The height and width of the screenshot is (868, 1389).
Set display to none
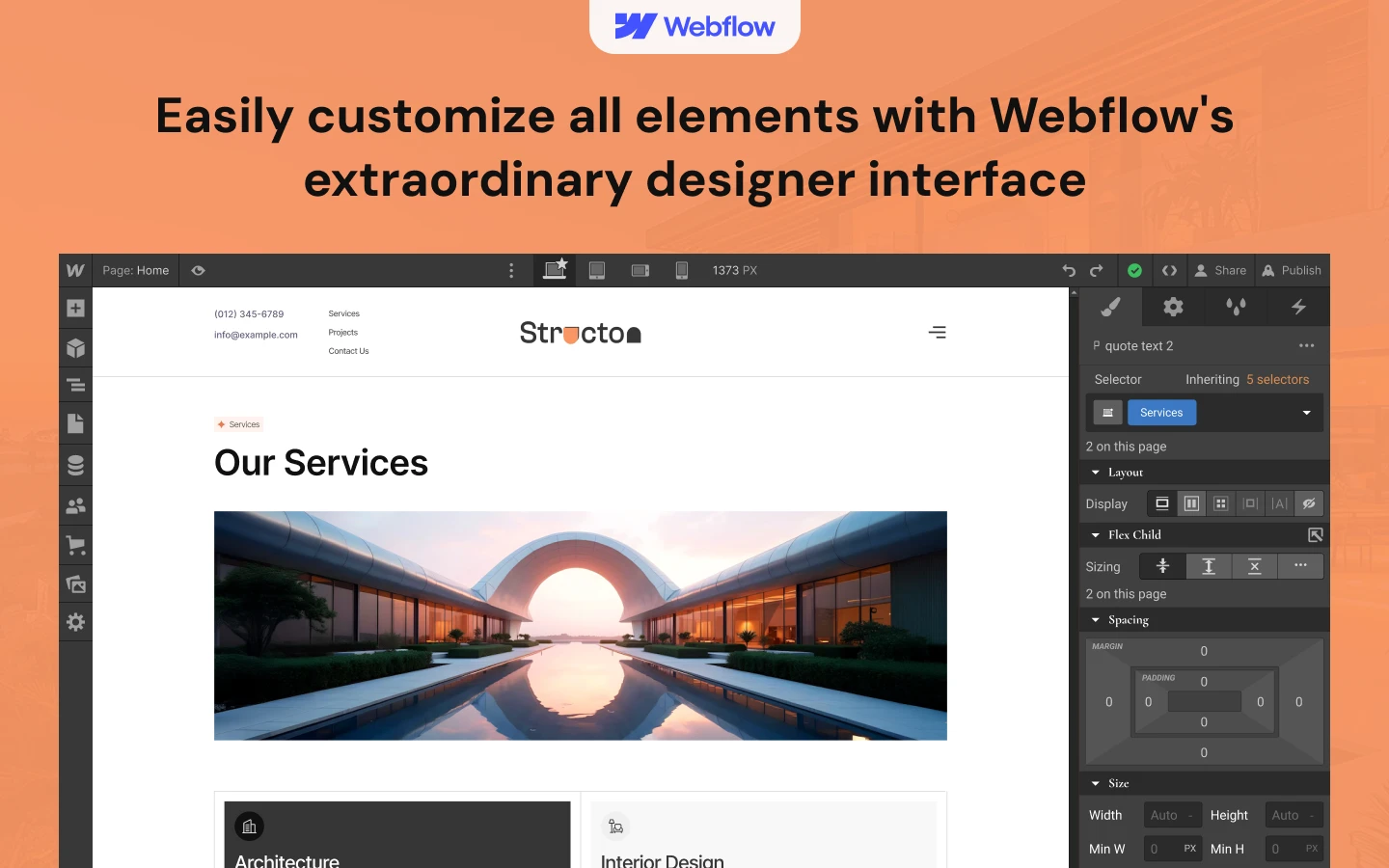(x=1309, y=503)
